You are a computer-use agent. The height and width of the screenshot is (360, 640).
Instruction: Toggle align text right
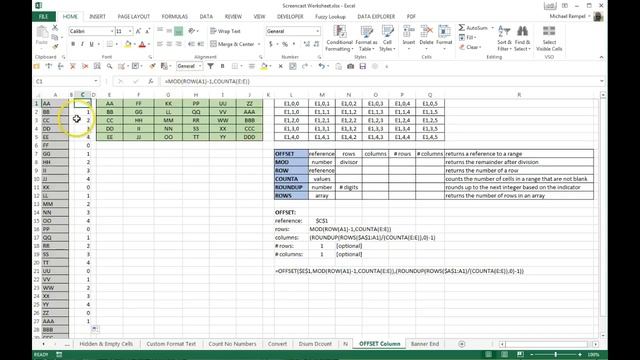(x=178, y=44)
